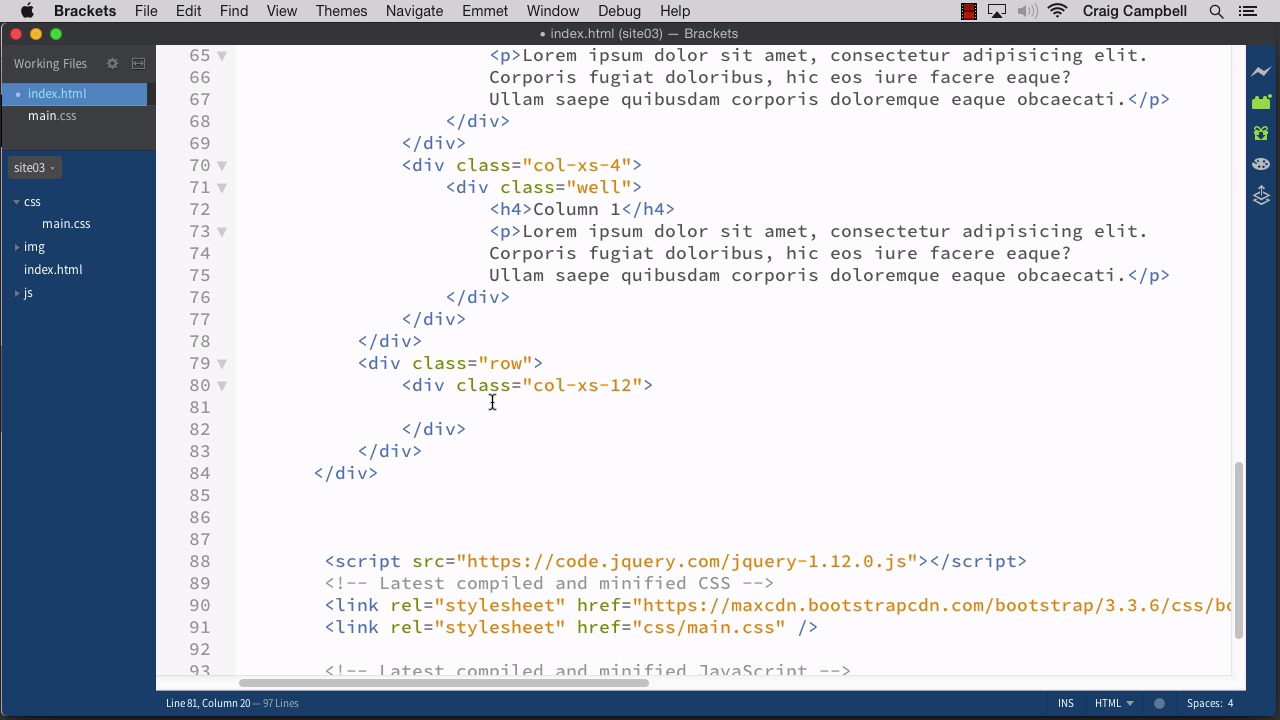Open the Wi-Fi status menu

[x=1058, y=11]
